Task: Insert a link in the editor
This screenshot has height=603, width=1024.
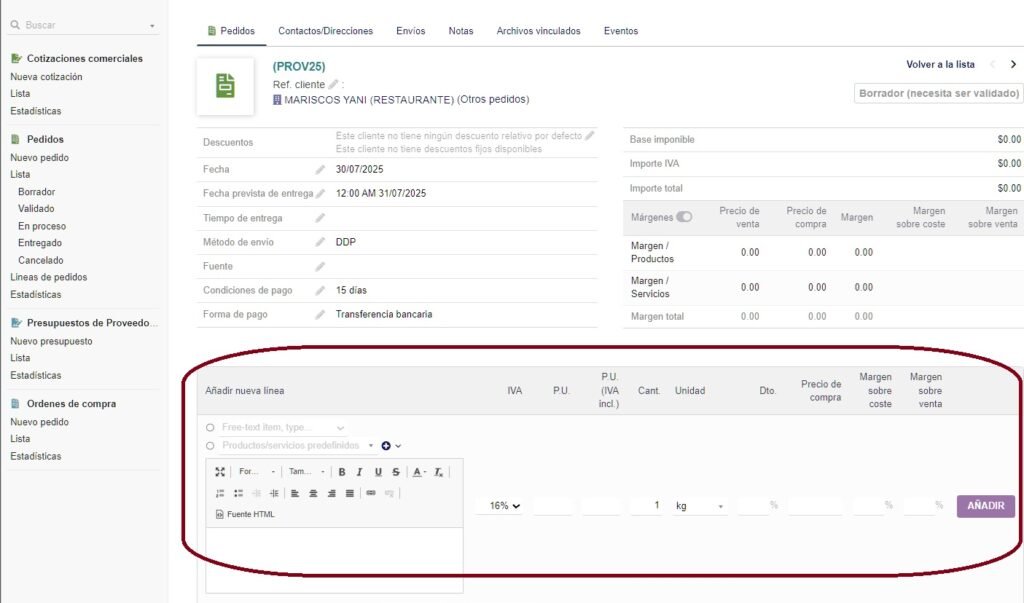Action: (x=371, y=493)
